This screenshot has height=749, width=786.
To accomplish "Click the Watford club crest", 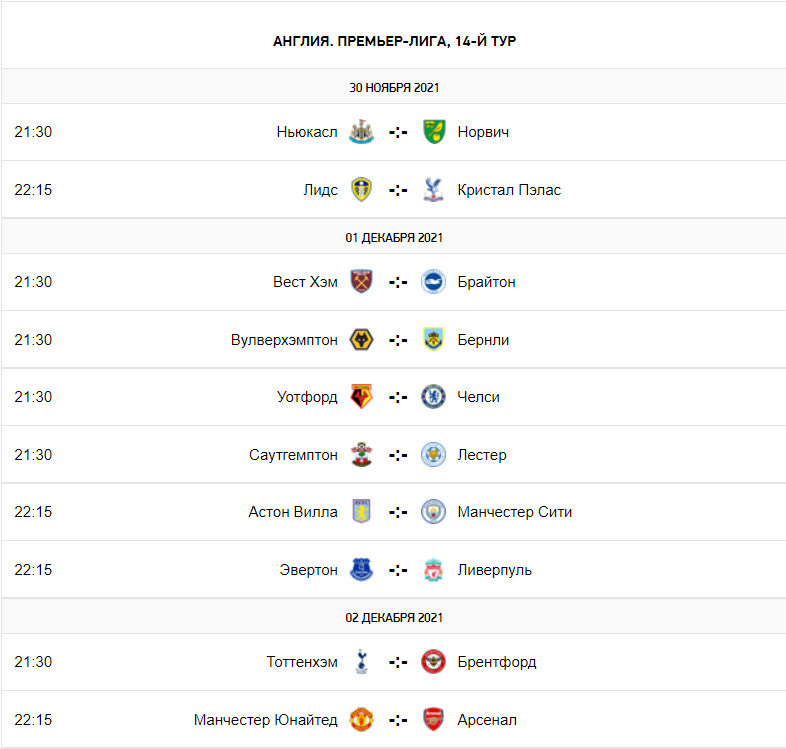I will (x=361, y=397).
